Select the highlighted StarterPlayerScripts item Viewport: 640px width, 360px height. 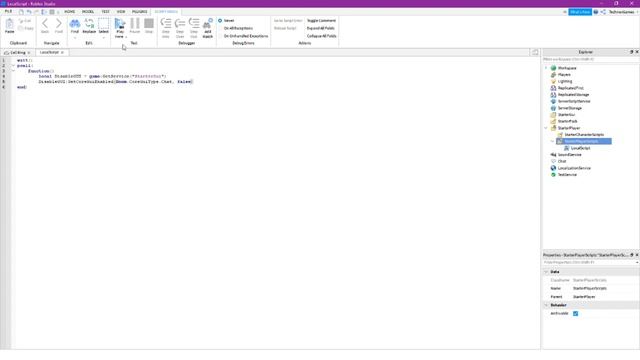(x=584, y=141)
